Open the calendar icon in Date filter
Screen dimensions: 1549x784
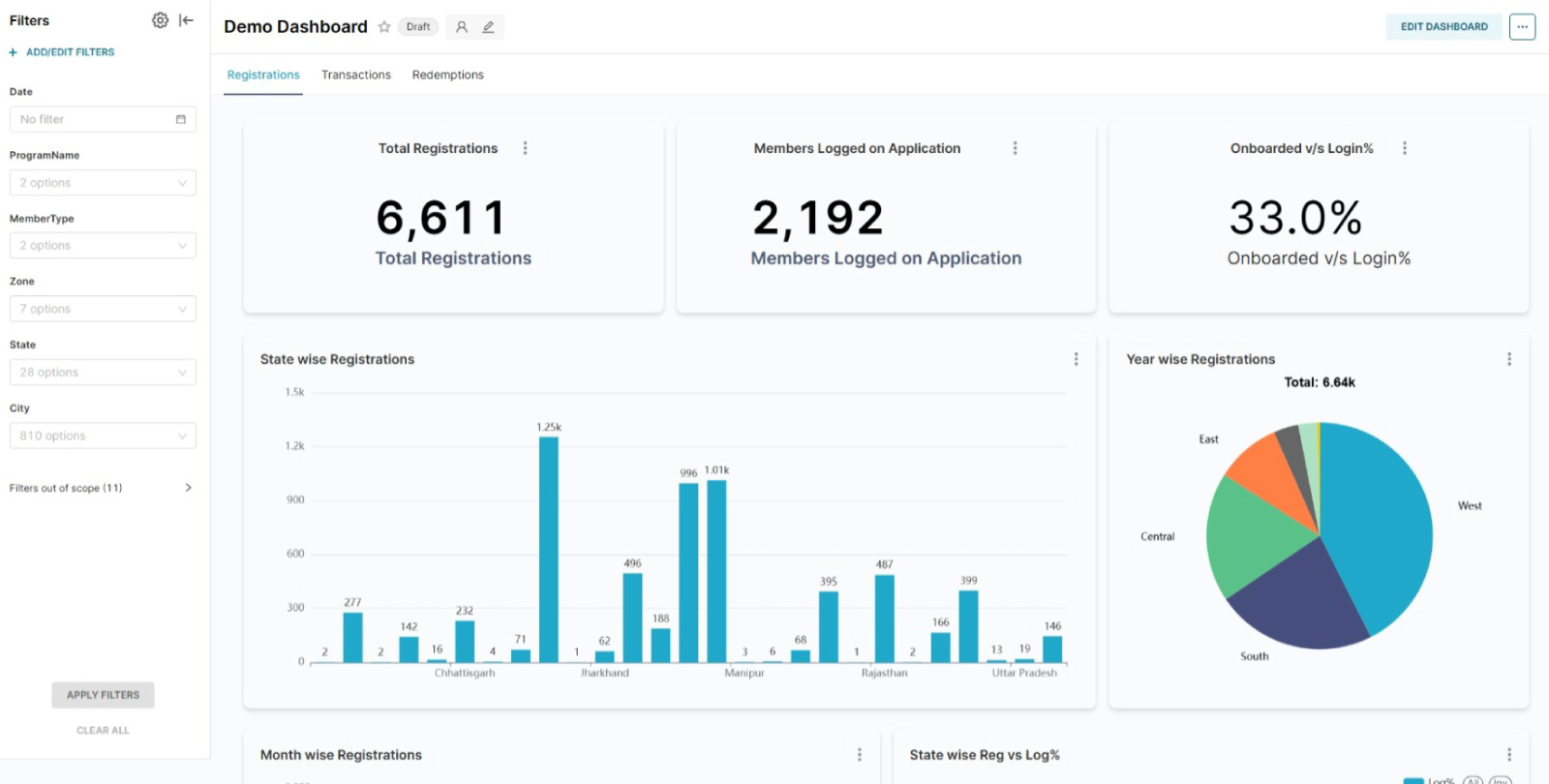click(x=181, y=119)
